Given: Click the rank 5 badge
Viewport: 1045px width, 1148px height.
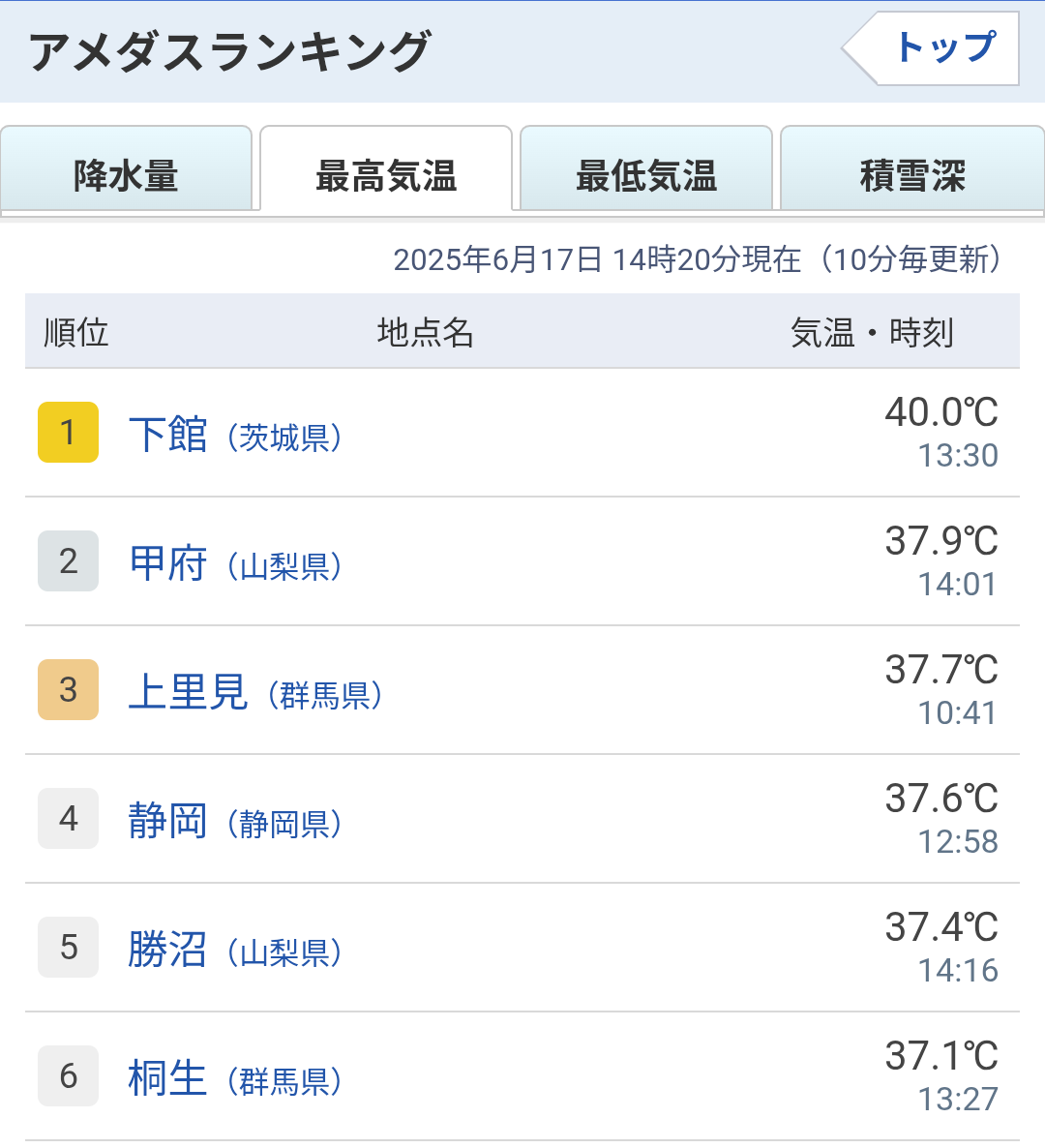Looking at the screenshot, I should point(68,948).
